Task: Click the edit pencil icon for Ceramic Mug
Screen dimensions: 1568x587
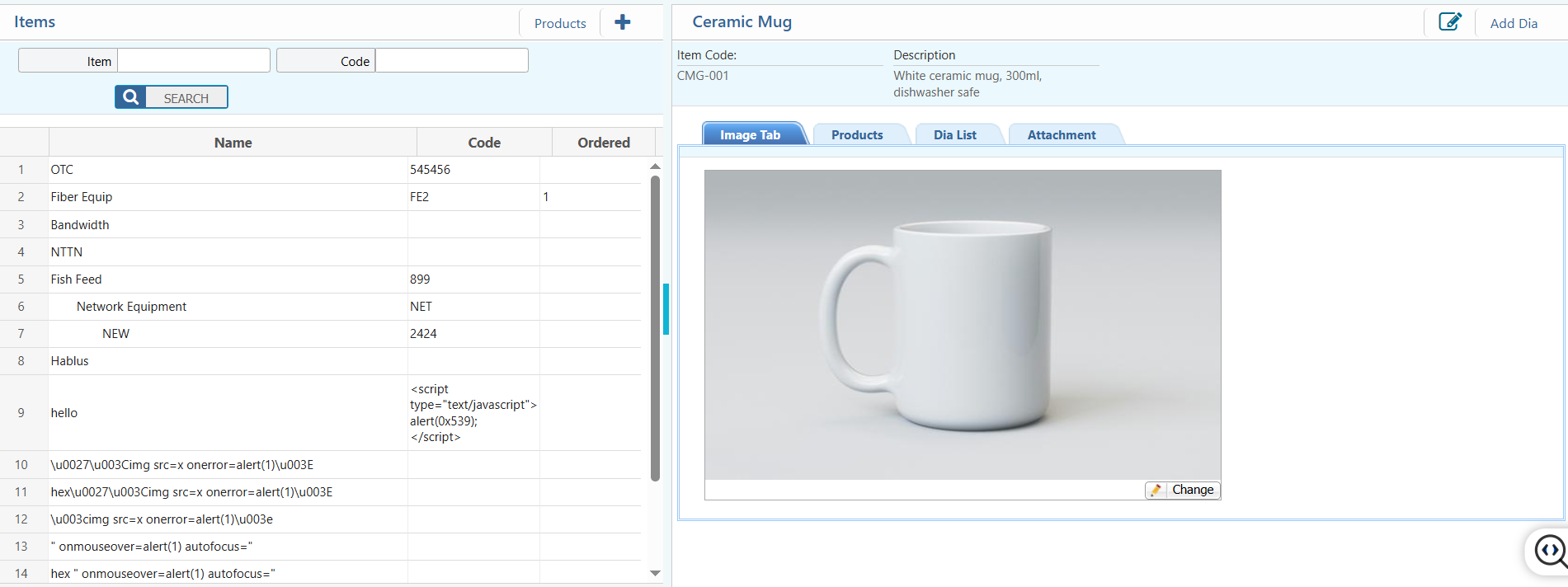Action: 1449,22
